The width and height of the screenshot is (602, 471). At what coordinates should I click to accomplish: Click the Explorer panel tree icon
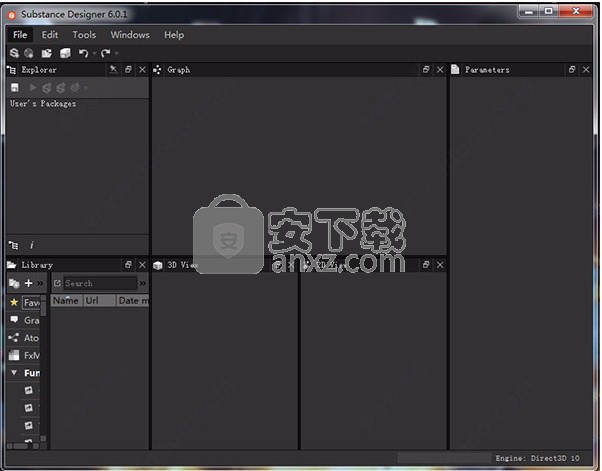click(12, 70)
